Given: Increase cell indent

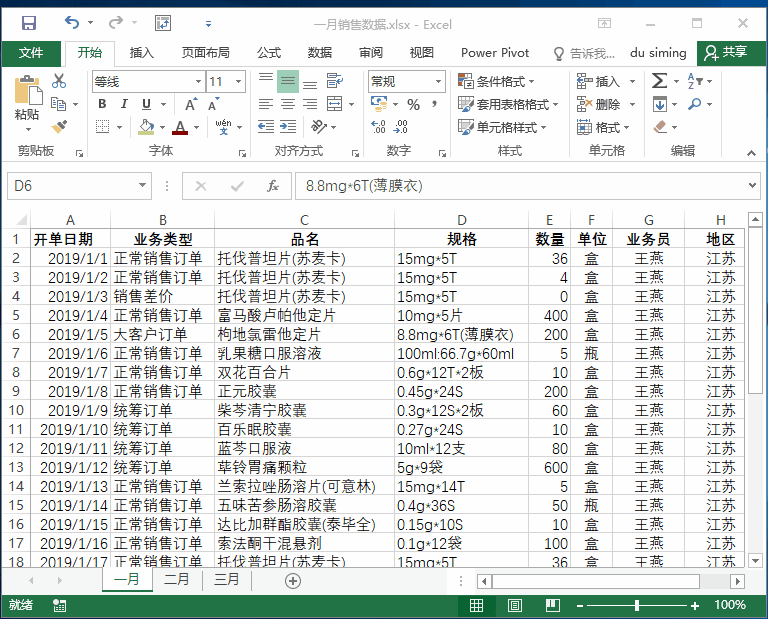Looking at the screenshot, I should (x=288, y=127).
